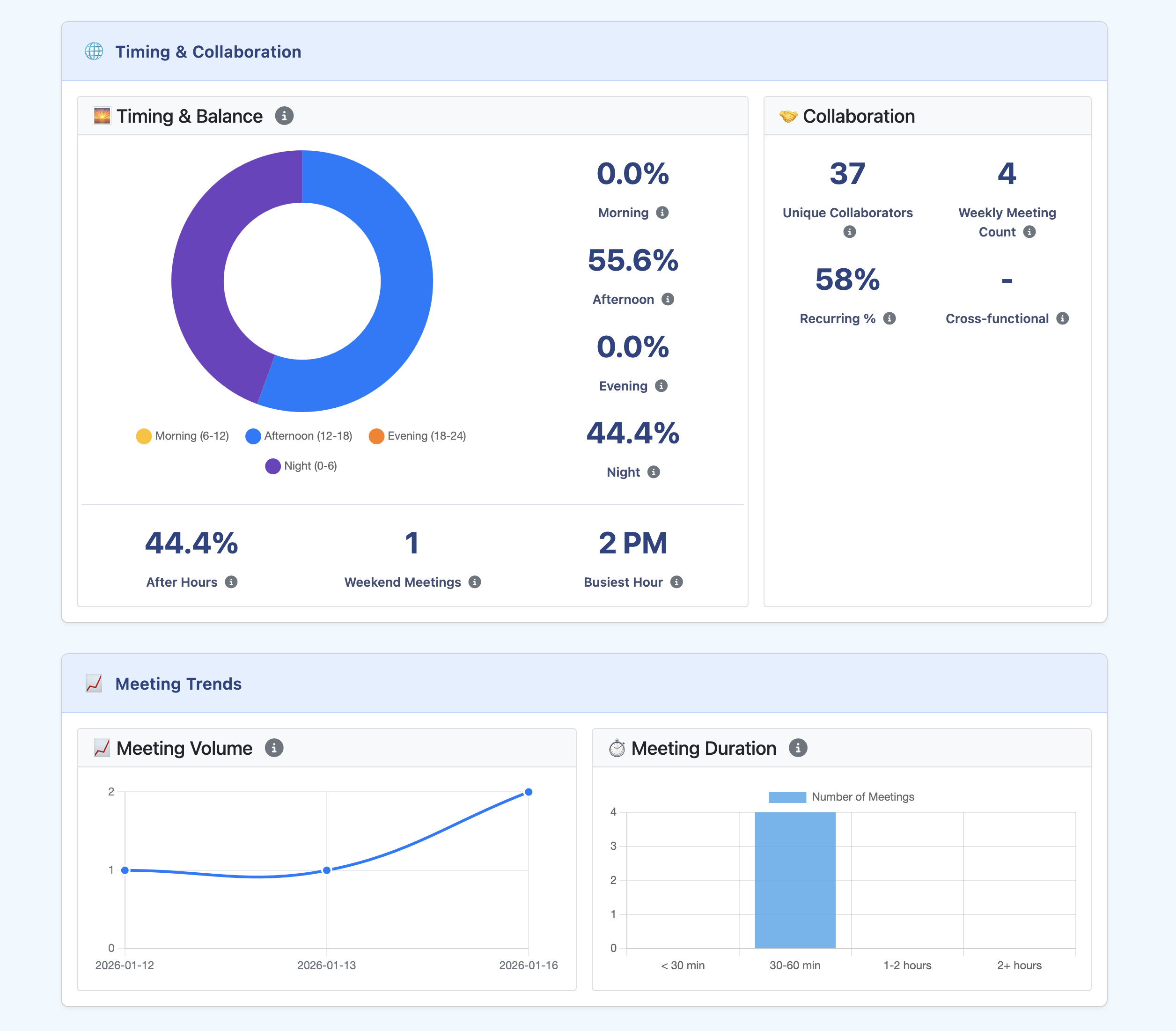Screen dimensions: 1176x1031
Task: Click the Evening (18-24) orange legend swatch
Action: point(376,436)
